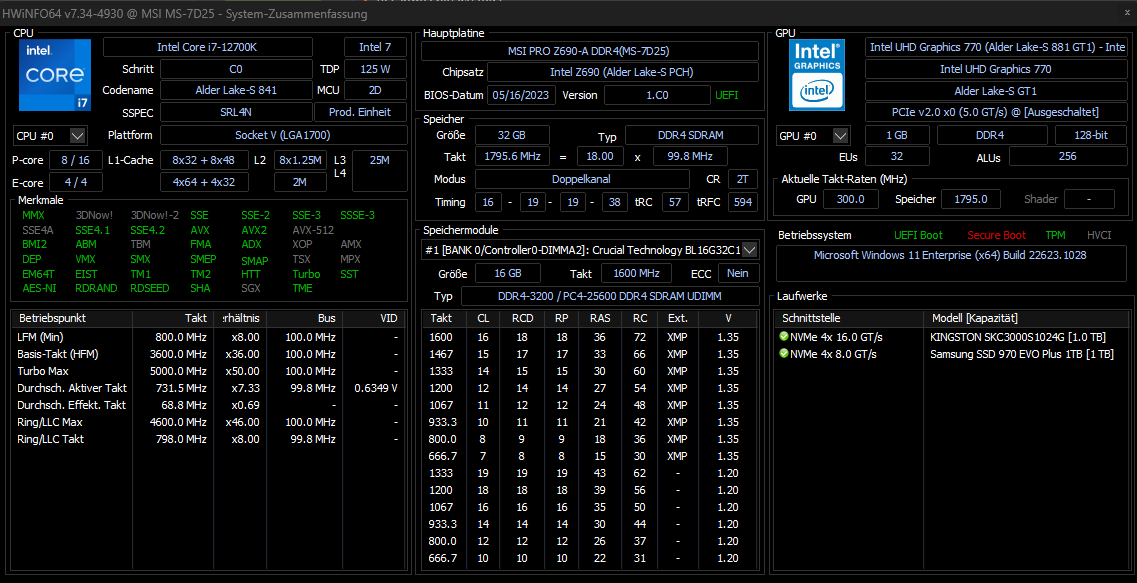Click the green UEFI label beside BIOS version

[727, 95]
